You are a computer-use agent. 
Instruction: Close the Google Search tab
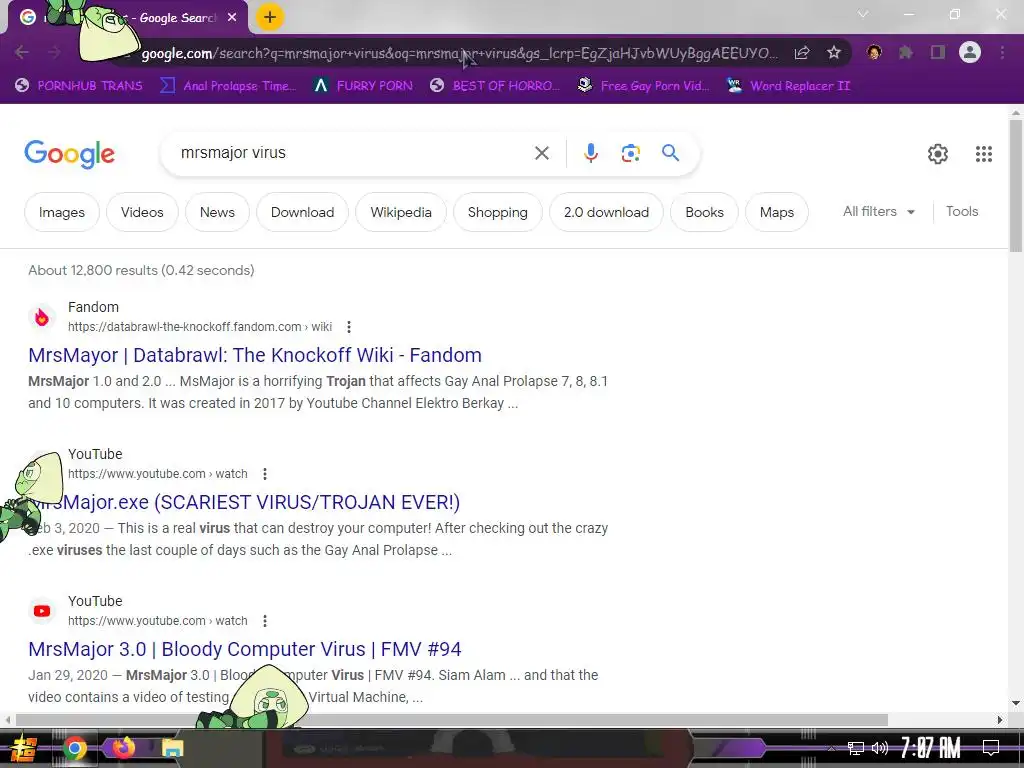[232, 18]
